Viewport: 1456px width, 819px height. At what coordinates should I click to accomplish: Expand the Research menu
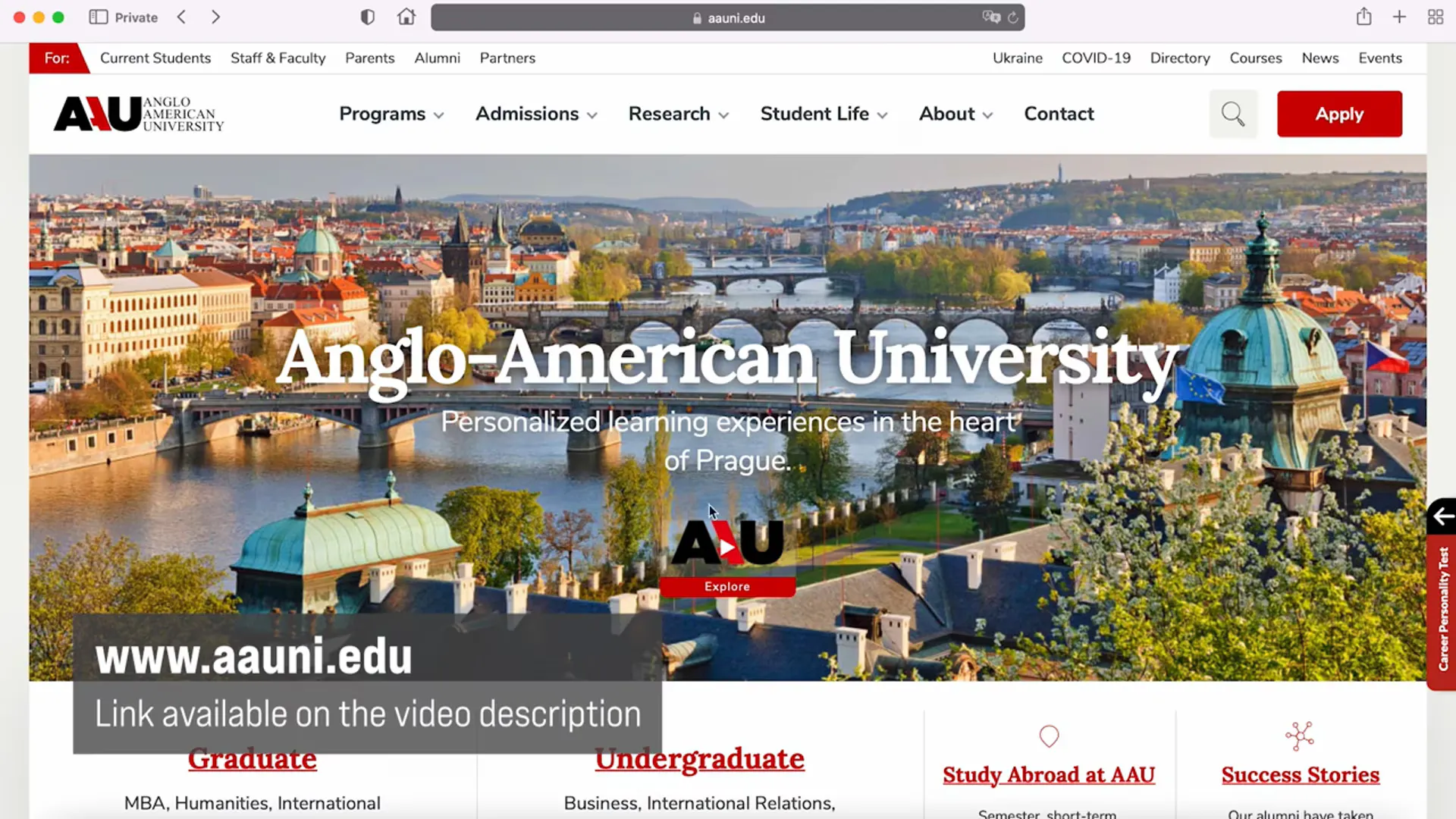click(679, 114)
